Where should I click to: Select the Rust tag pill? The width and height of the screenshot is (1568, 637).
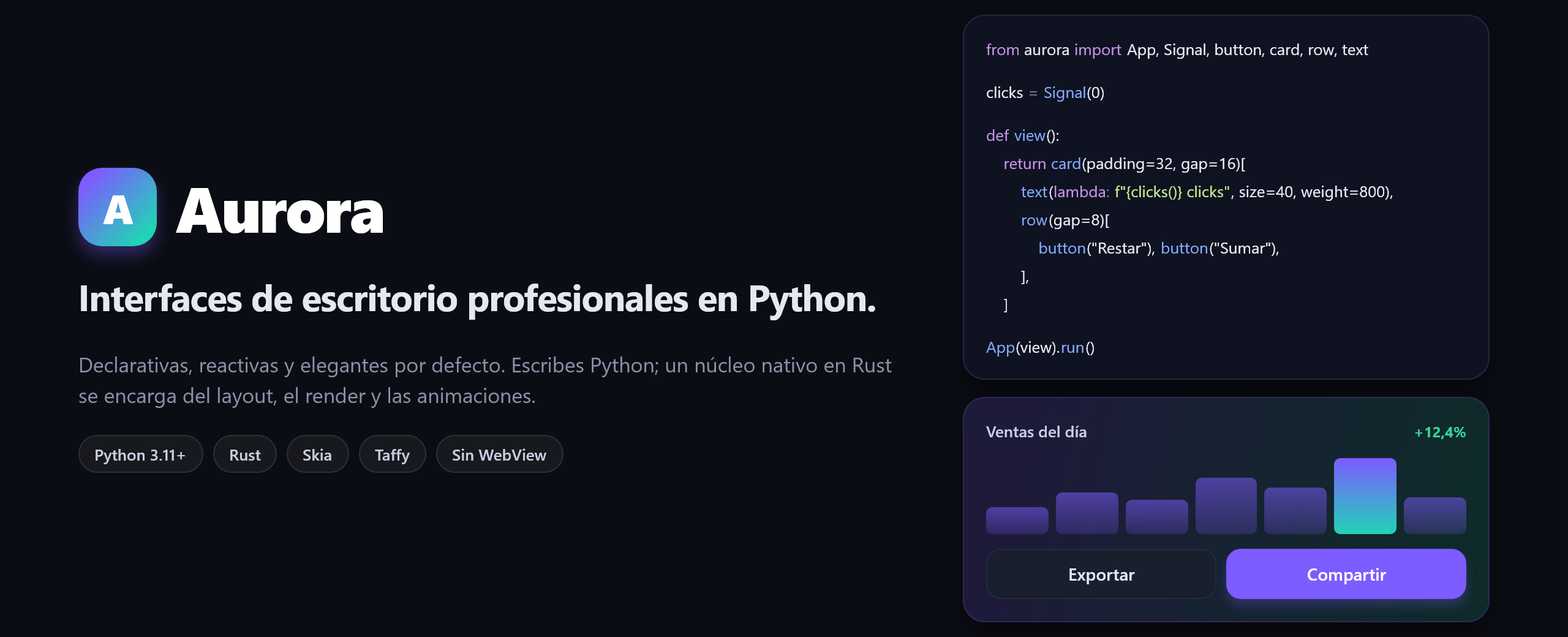(x=244, y=454)
